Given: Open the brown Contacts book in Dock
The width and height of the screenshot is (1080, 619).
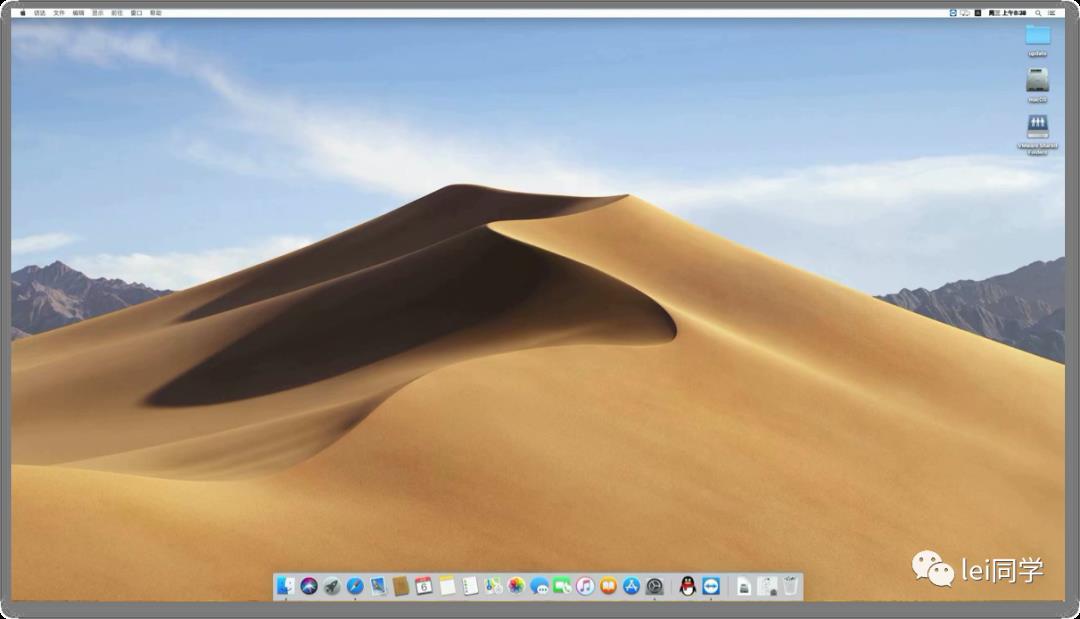Looking at the screenshot, I should pyautogui.click(x=401, y=586).
